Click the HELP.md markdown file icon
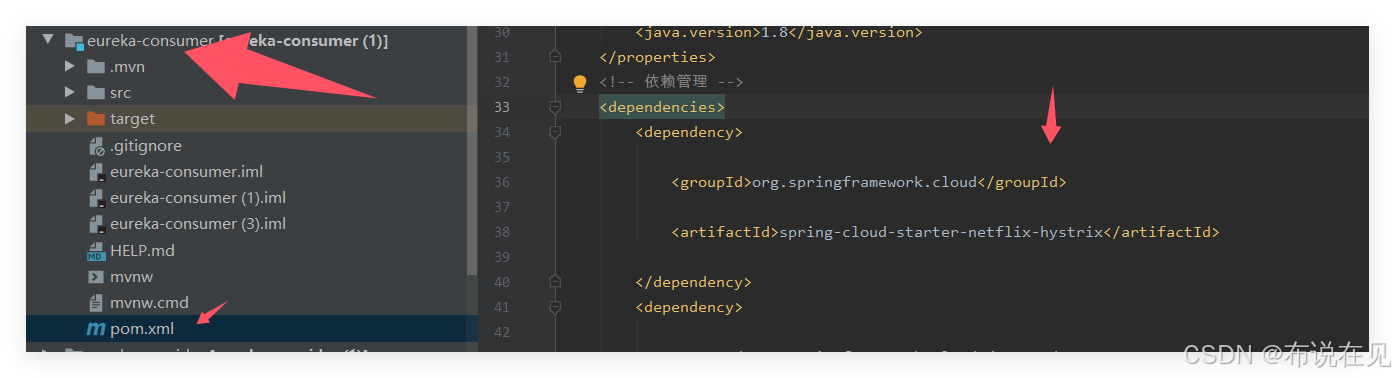Screen dimensions: 1395x378 96,251
